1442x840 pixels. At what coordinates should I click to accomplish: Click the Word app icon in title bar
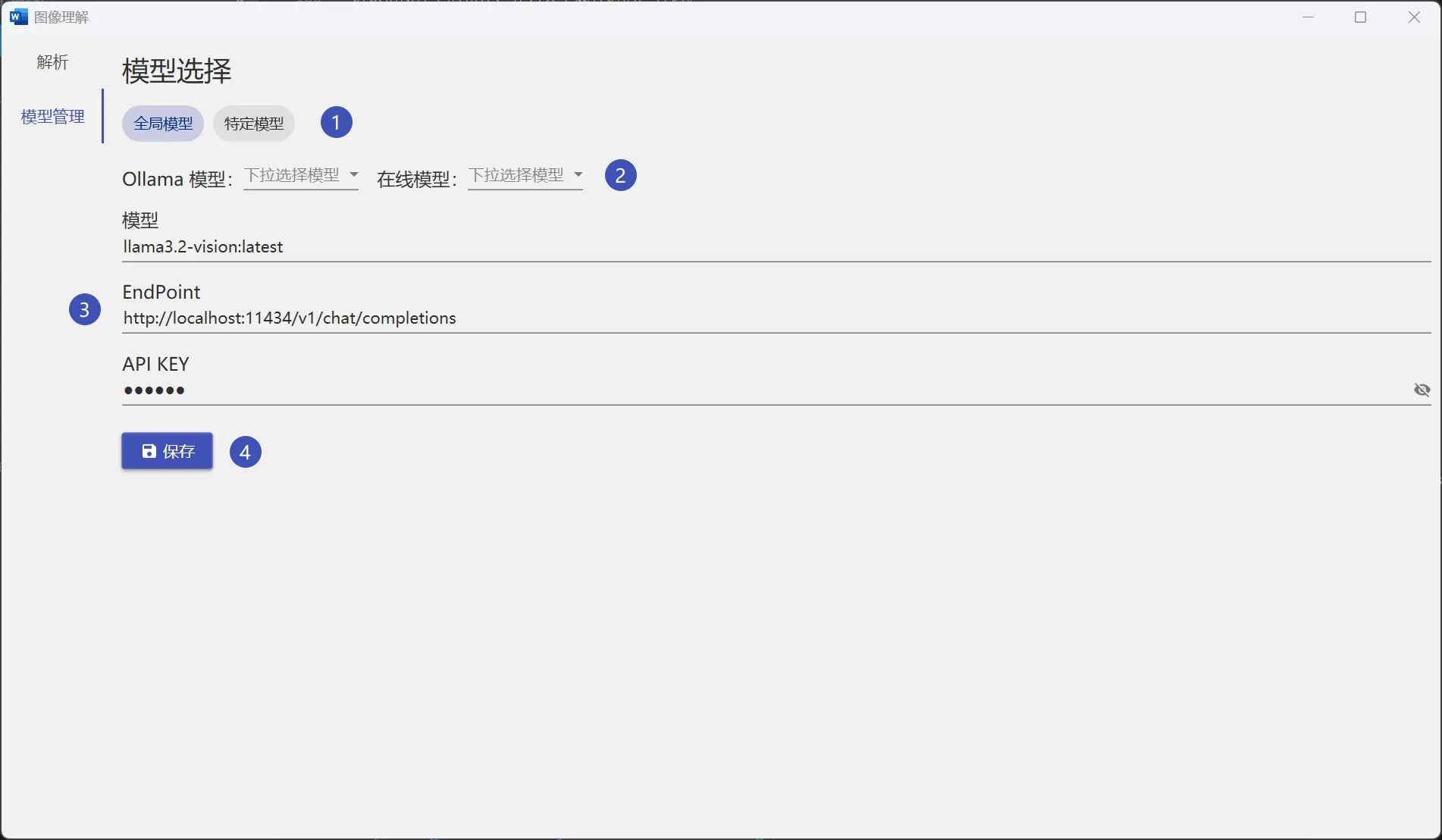(x=18, y=17)
